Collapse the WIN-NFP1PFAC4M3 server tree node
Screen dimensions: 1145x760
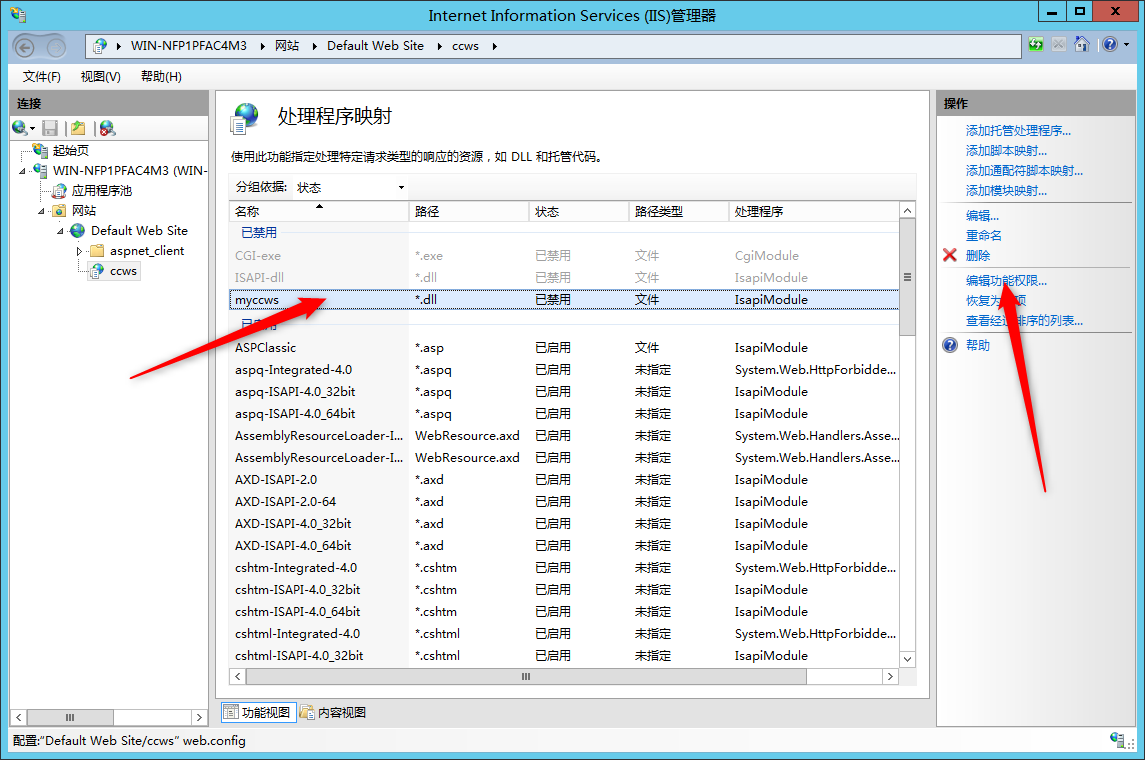23,171
